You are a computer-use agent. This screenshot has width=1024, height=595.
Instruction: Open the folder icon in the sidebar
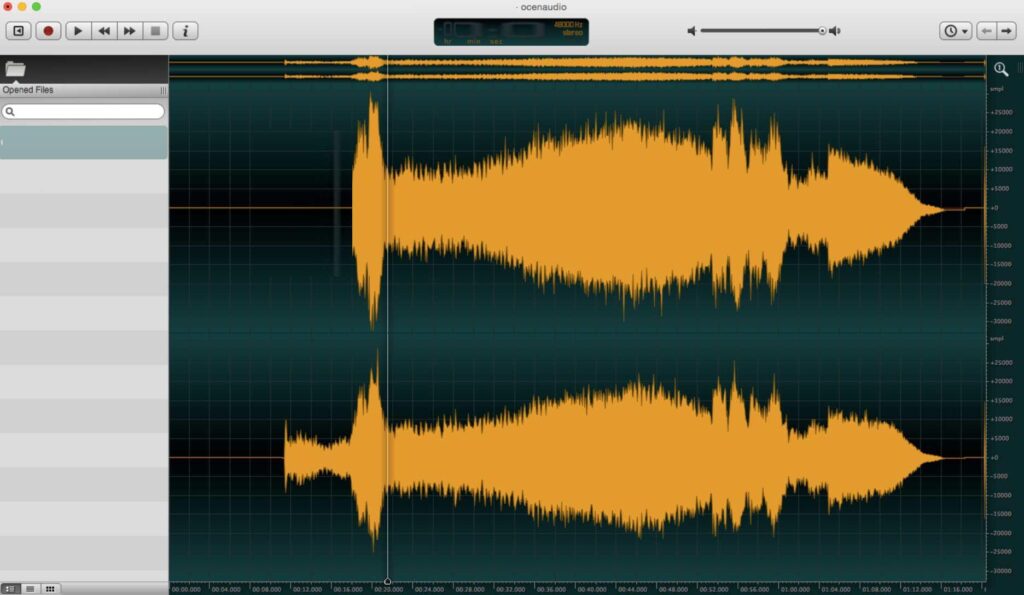point(15,69)
